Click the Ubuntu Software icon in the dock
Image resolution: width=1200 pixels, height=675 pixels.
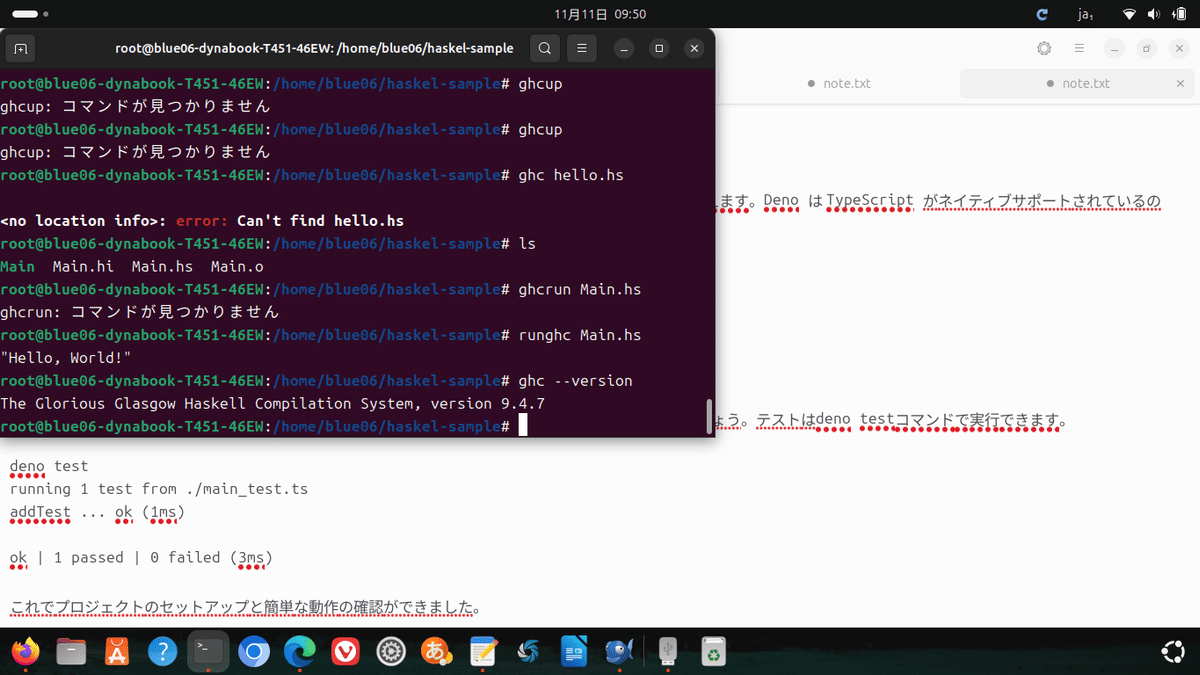tap(116, 651)
